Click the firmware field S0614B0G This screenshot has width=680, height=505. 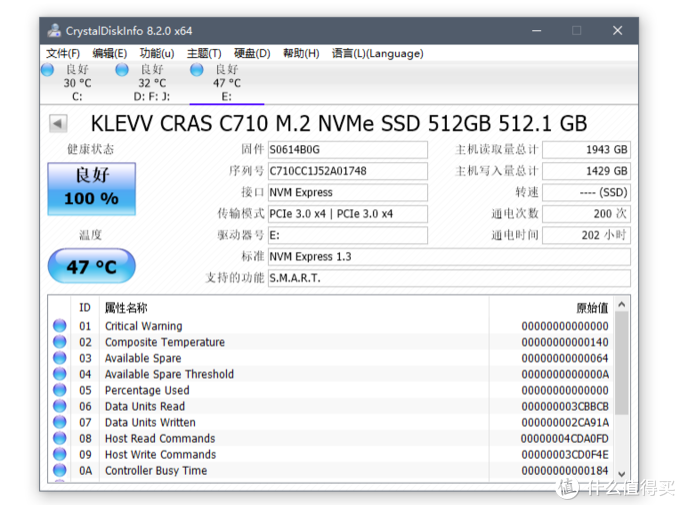[x=348, y=150]
